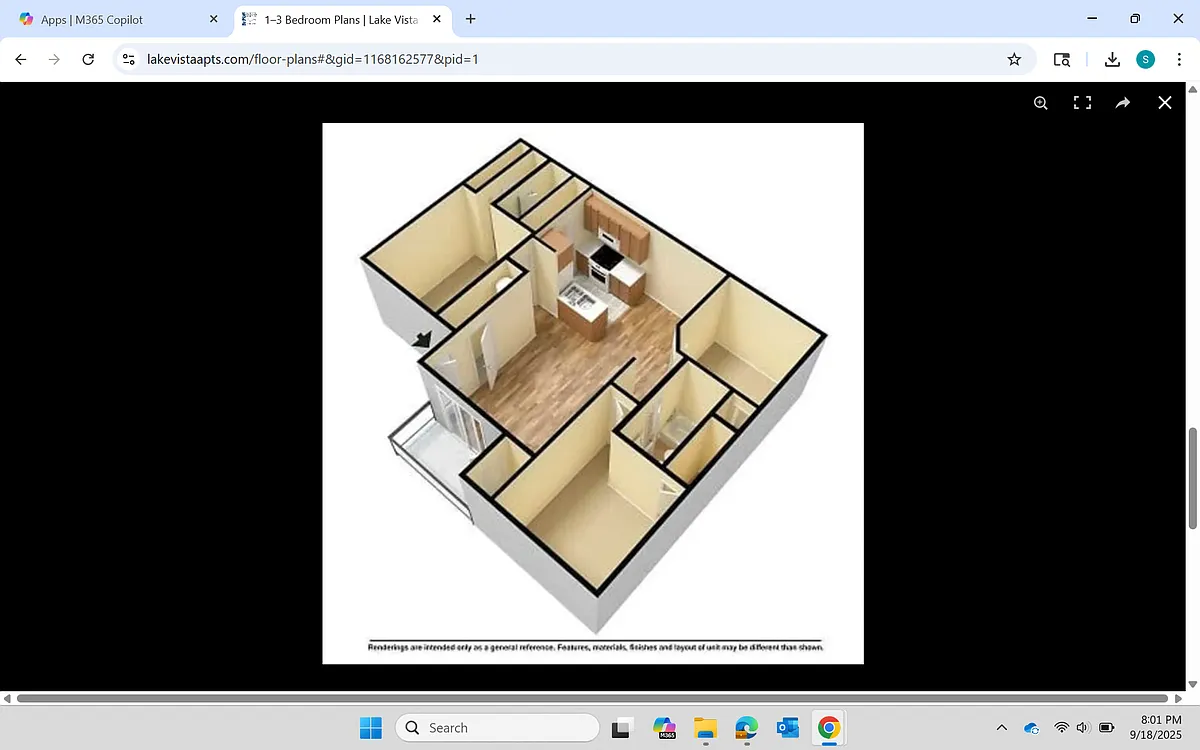Show hidden system tray icons
Screen dimensions: 1200x750
pyautogui.click(x=1002, y=727)
